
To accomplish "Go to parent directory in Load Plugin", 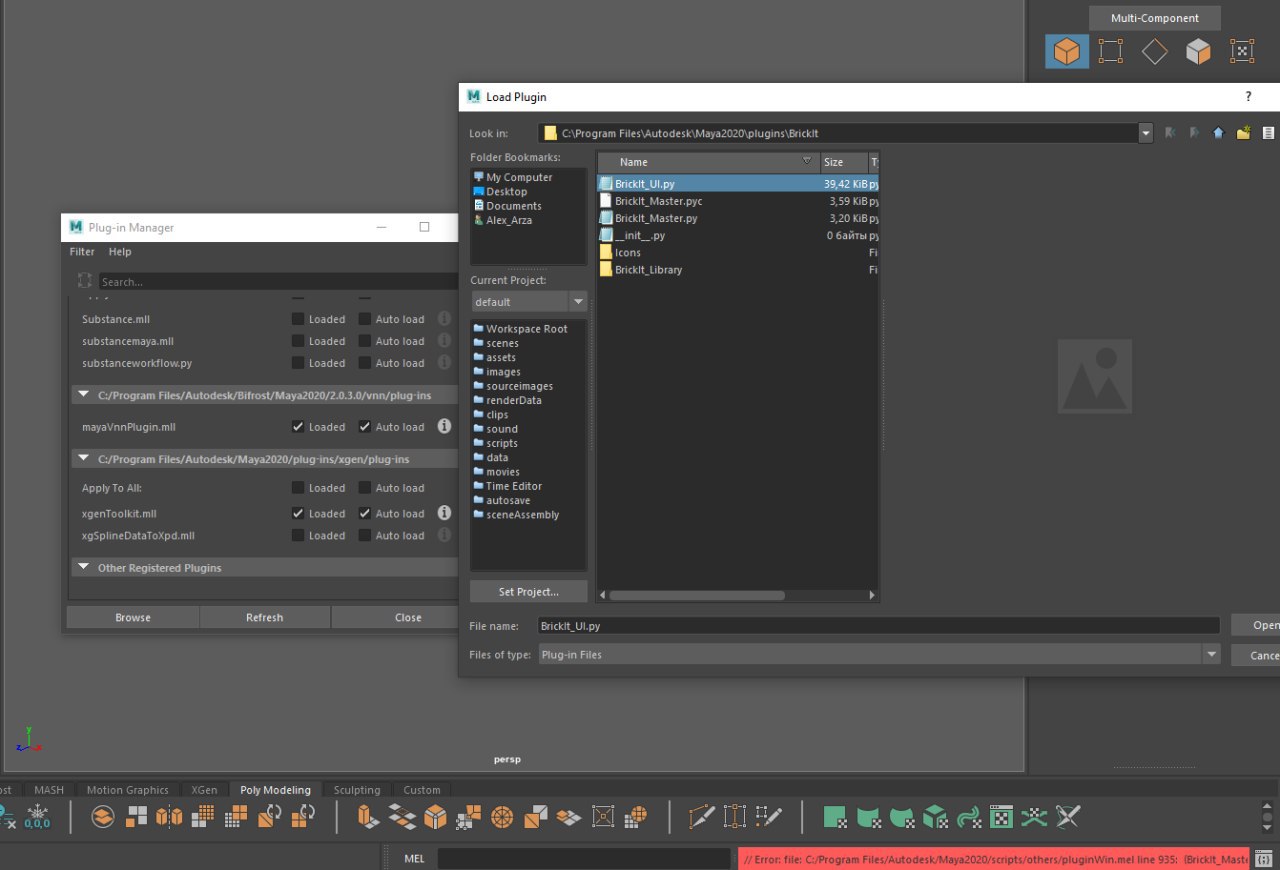I will (1218, 132).
